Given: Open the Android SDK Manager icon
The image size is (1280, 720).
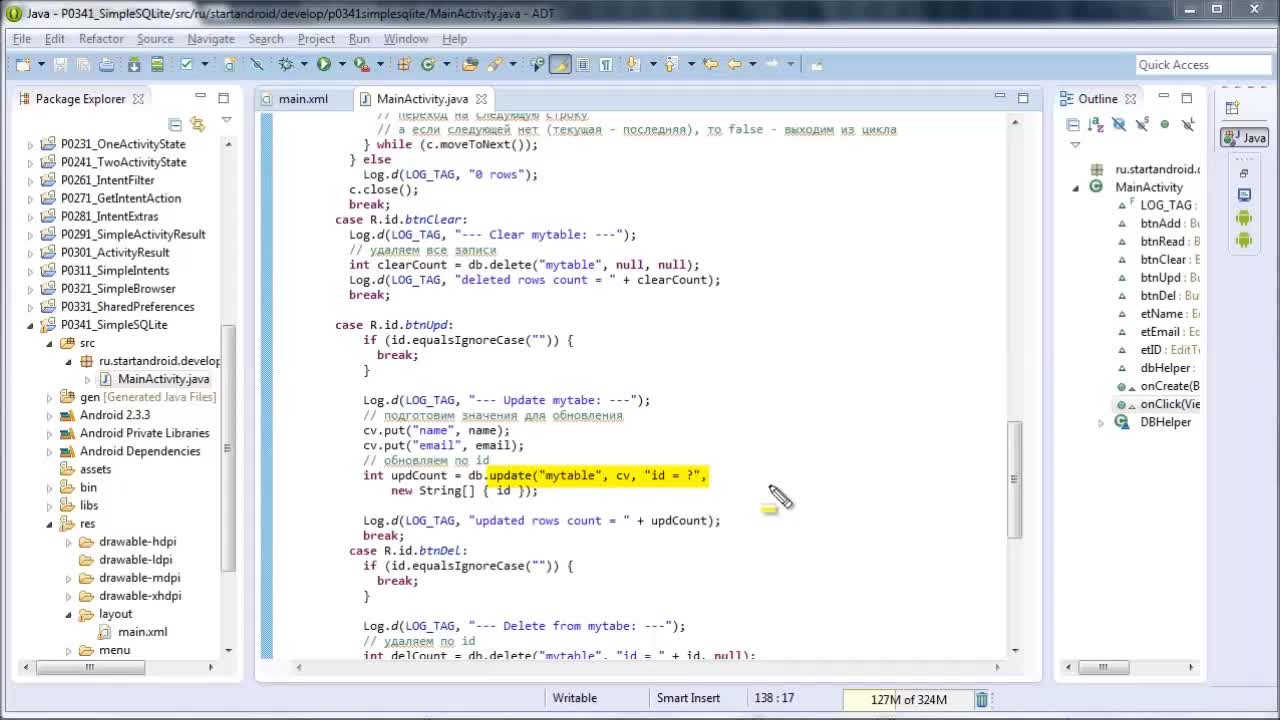Looking at the screenshot, I should (x=134, y=65).
